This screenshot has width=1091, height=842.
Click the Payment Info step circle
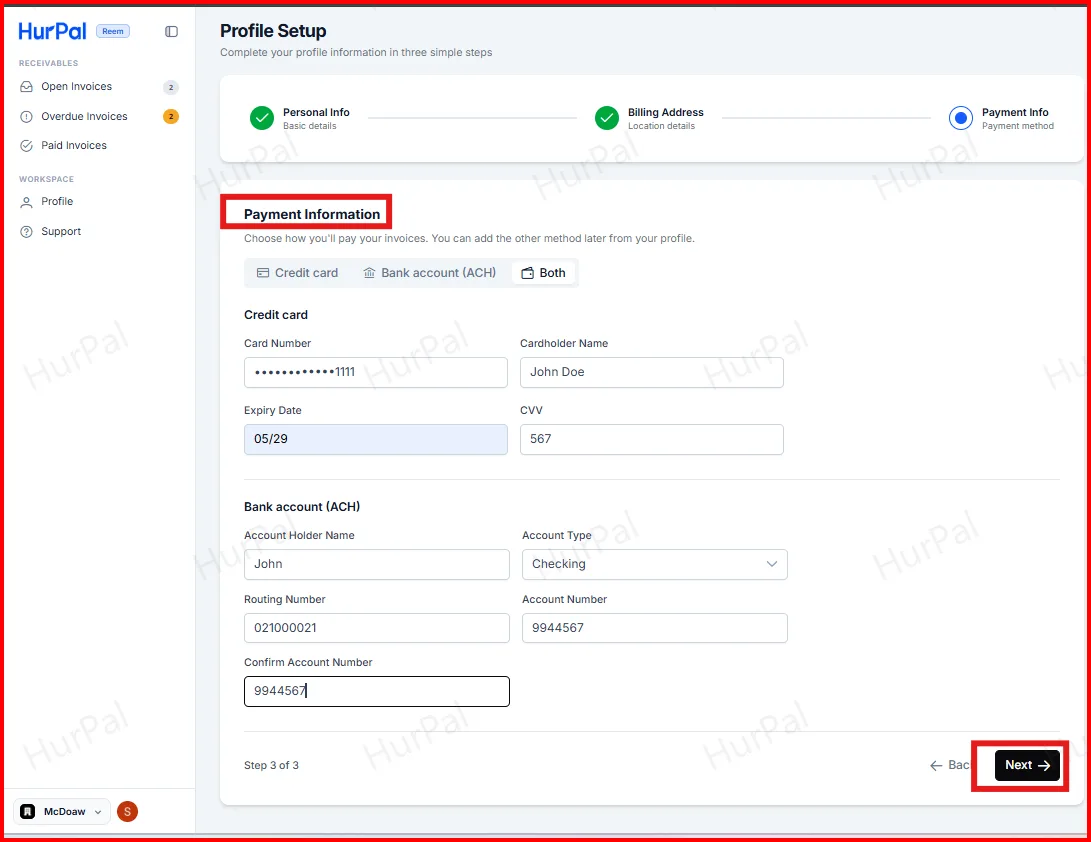click(961, 118)
